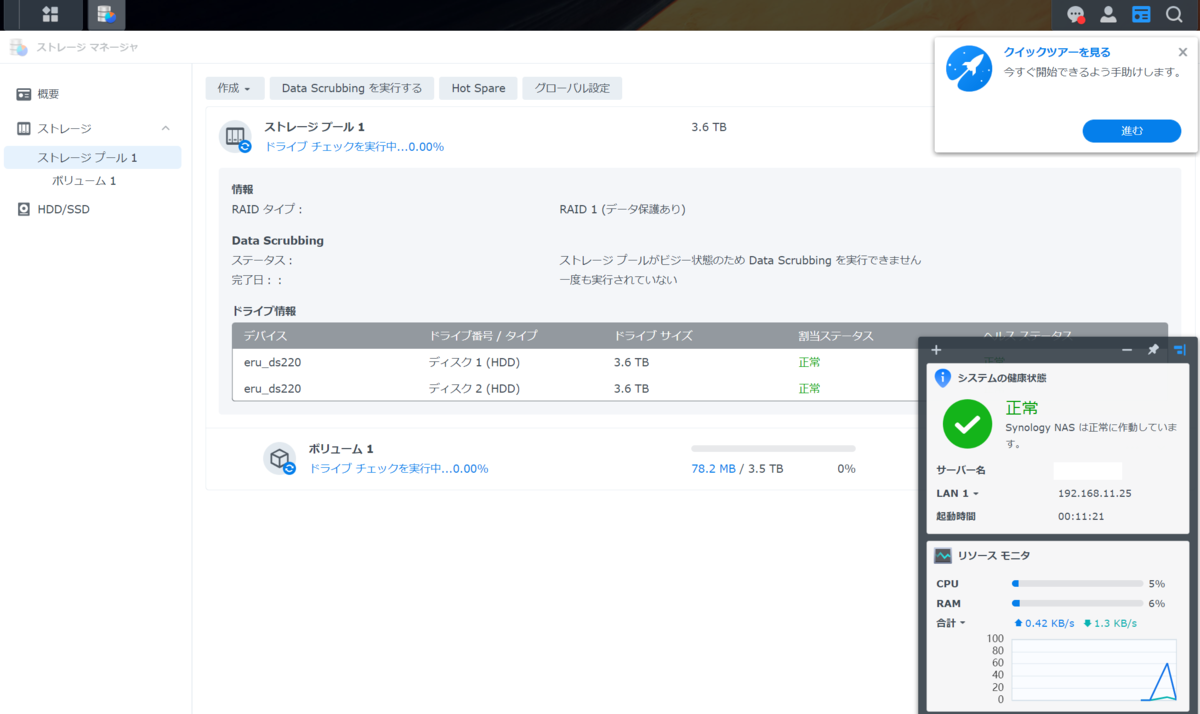Minimize the widget panel

(x=1127, y=350)
